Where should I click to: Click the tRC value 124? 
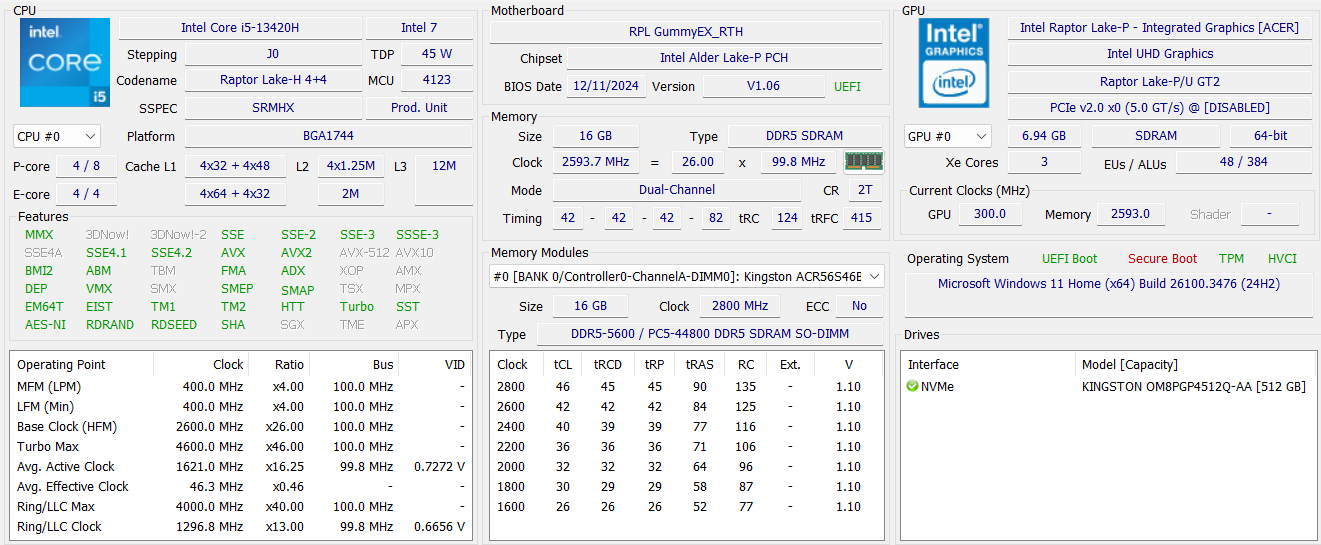[787, 218]
